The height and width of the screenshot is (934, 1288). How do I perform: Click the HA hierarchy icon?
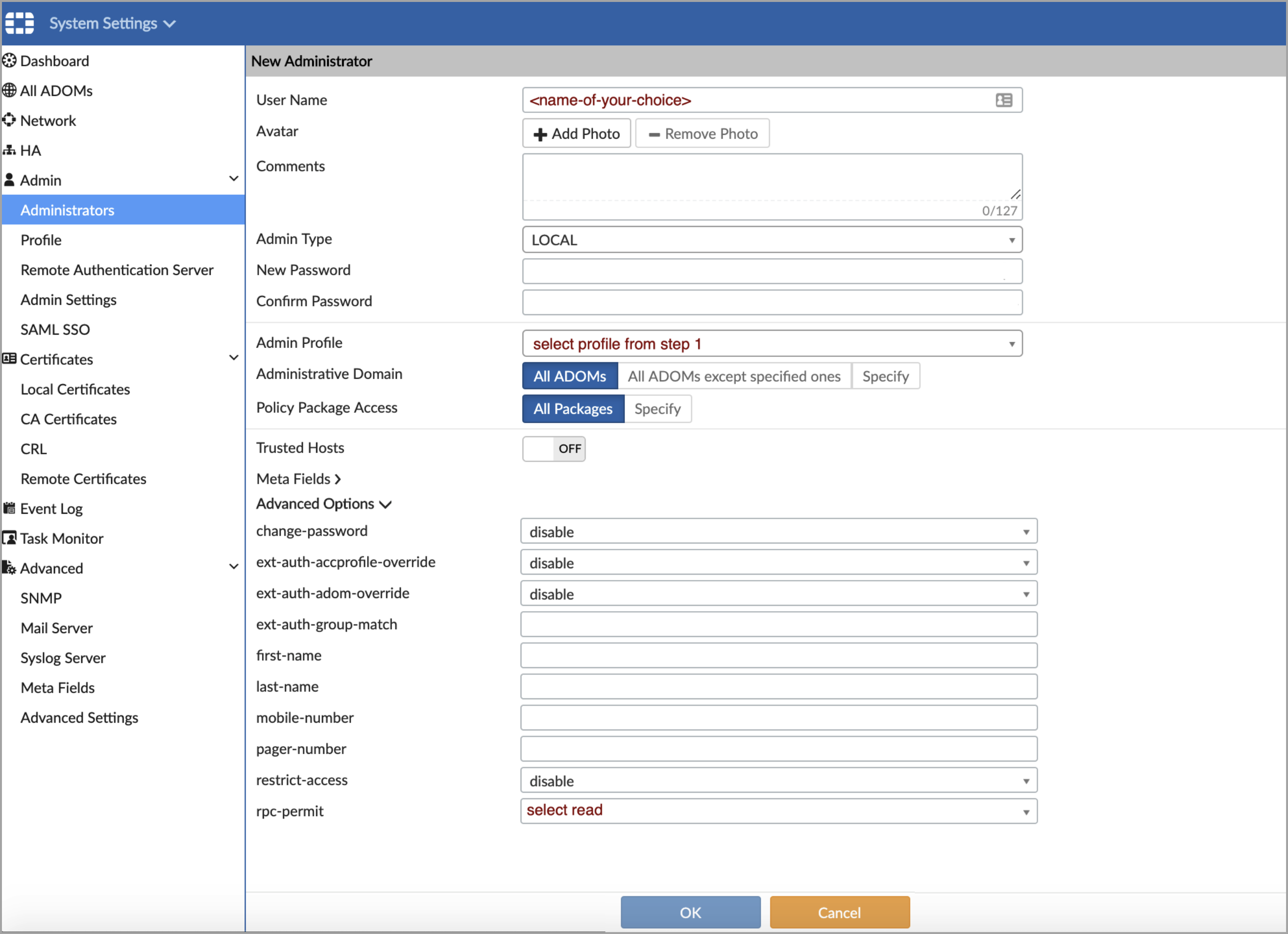coord(10,150)
